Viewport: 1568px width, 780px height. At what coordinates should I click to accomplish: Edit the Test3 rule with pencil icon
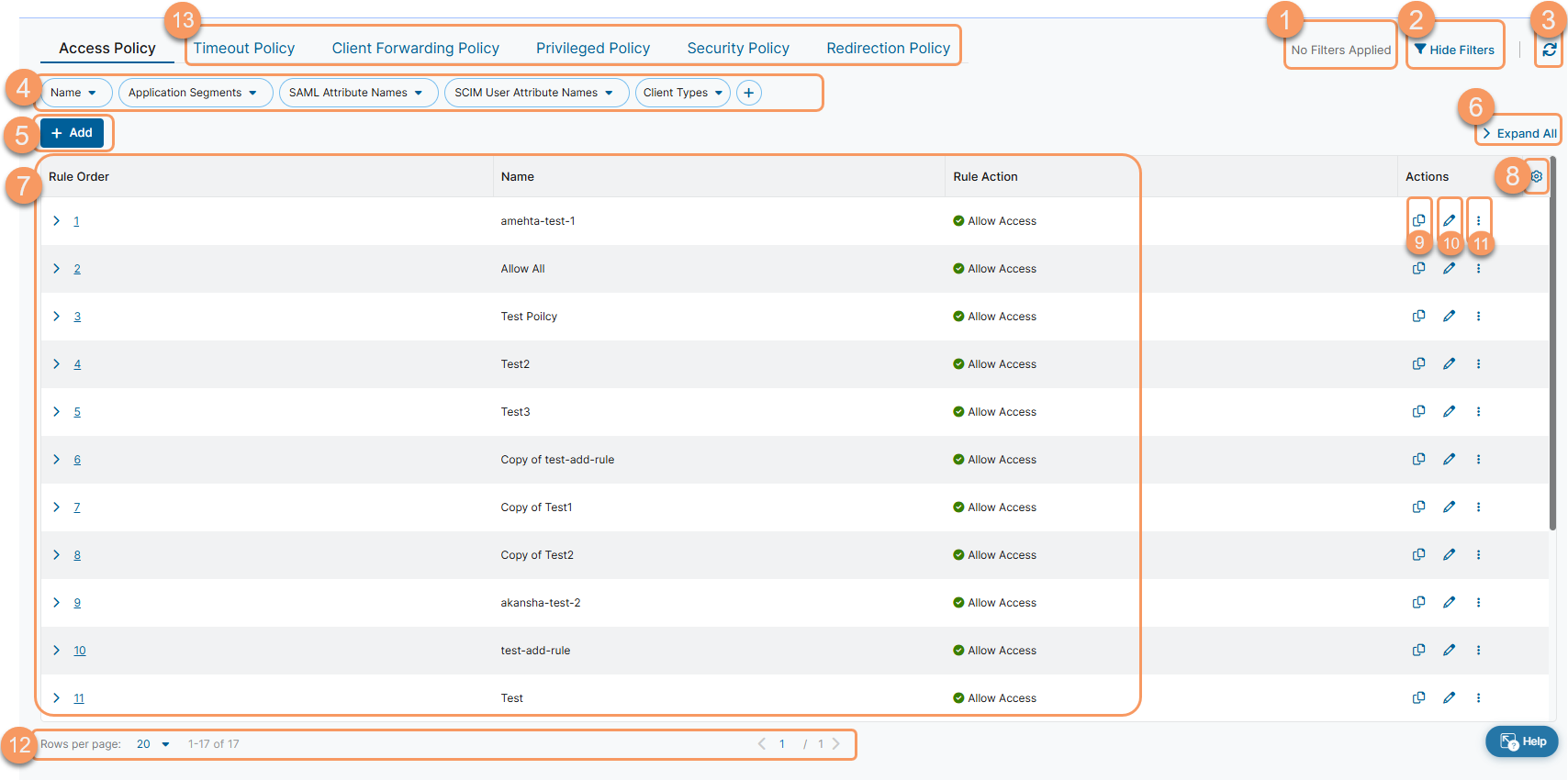point(1449,412)
